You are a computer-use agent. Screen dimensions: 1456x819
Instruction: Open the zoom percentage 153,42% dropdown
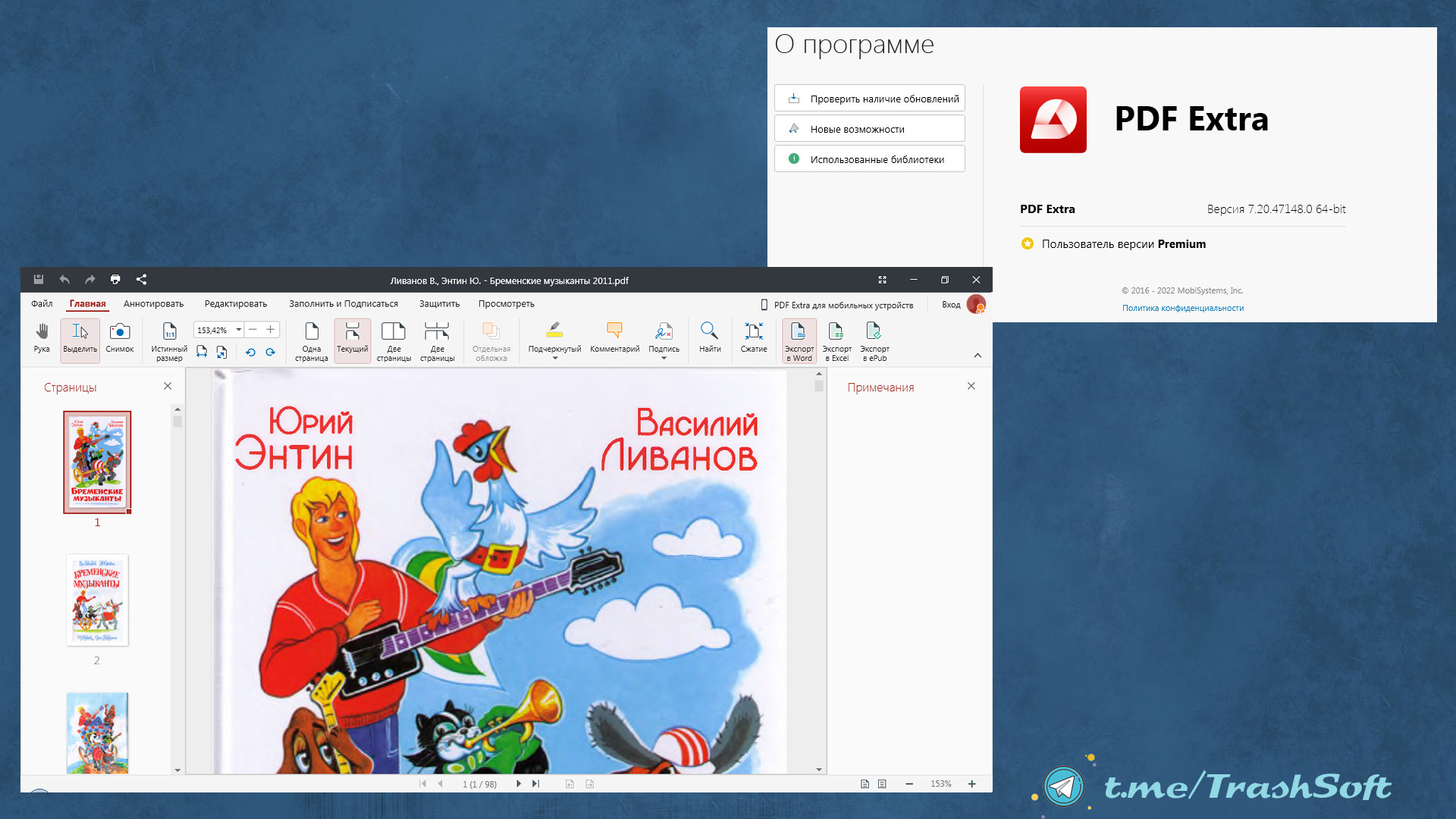click(x=238, y=329)
